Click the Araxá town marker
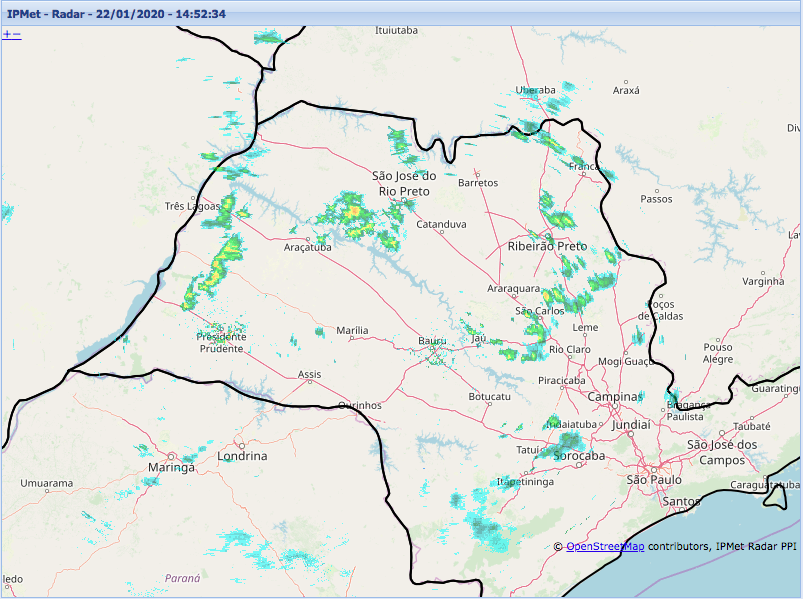Image resolution: width=803 pixels, height=599 pixels. 626,81
